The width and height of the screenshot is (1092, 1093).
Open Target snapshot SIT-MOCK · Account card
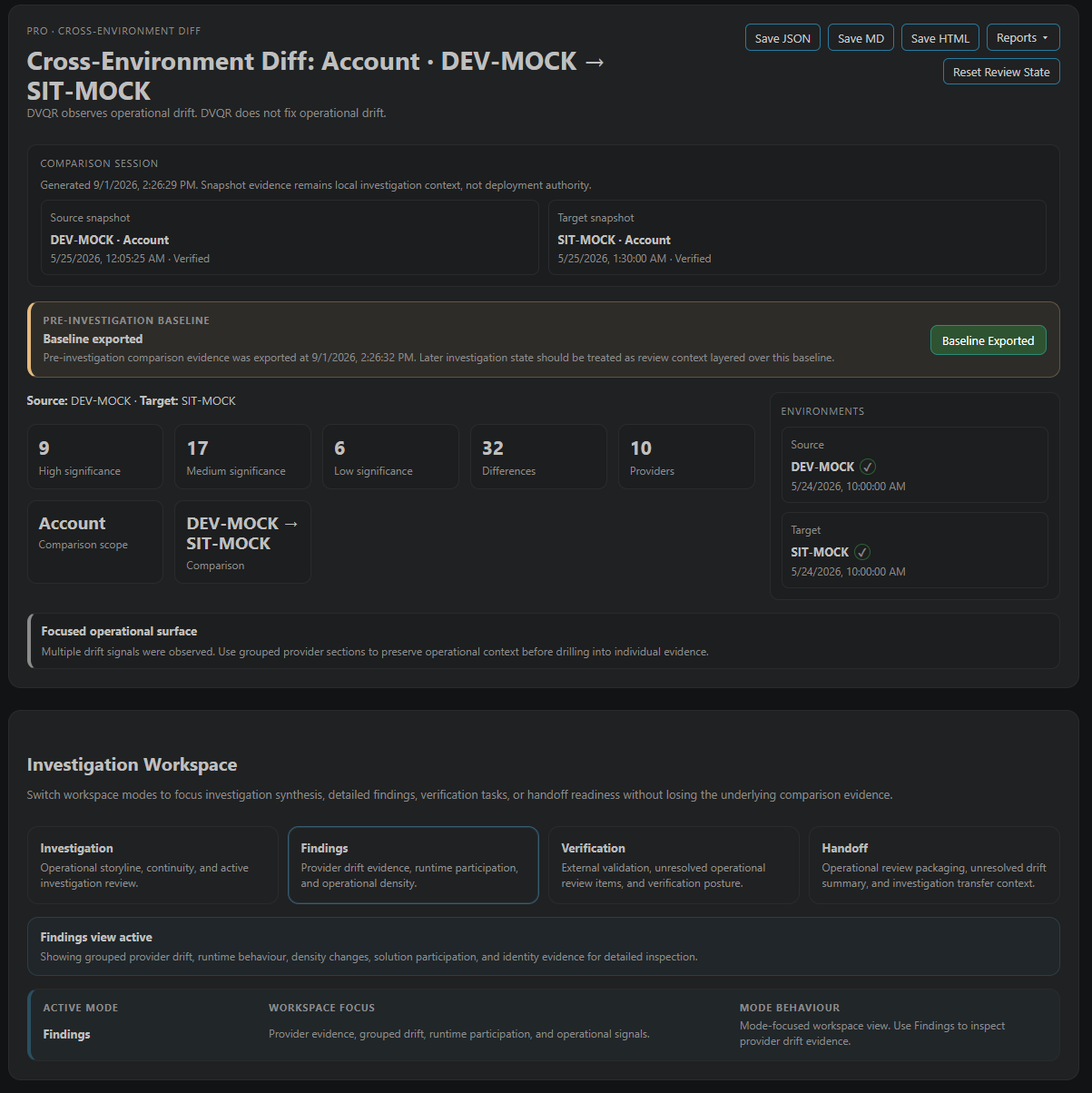797,238
